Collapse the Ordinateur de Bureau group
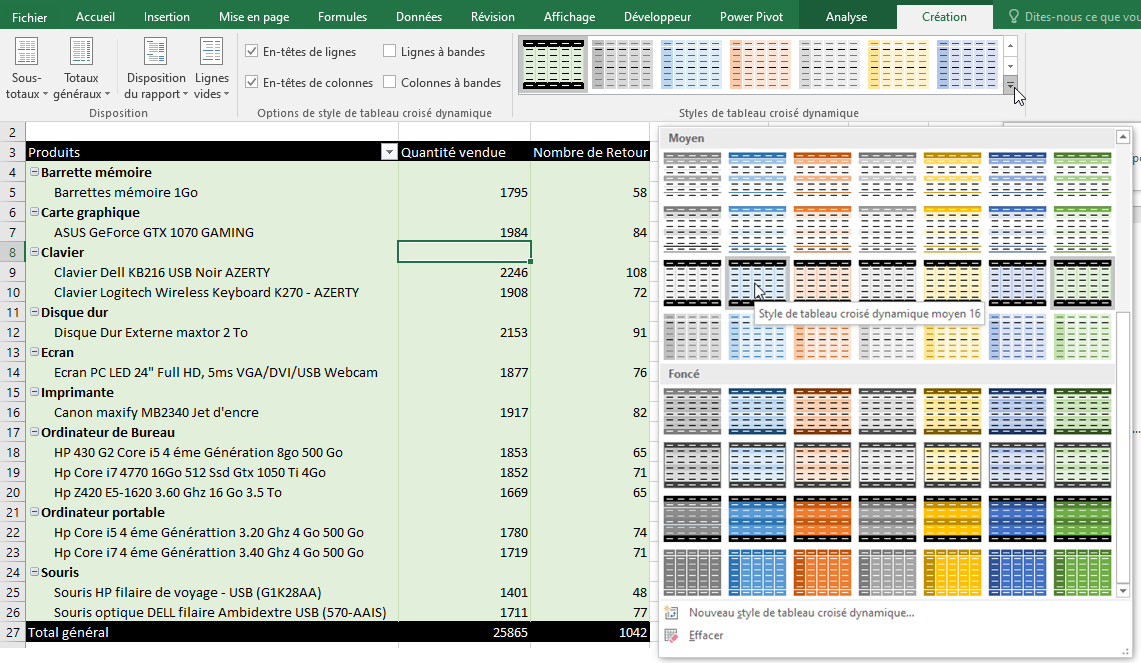The image size is (1141, 663). [34, 432]
